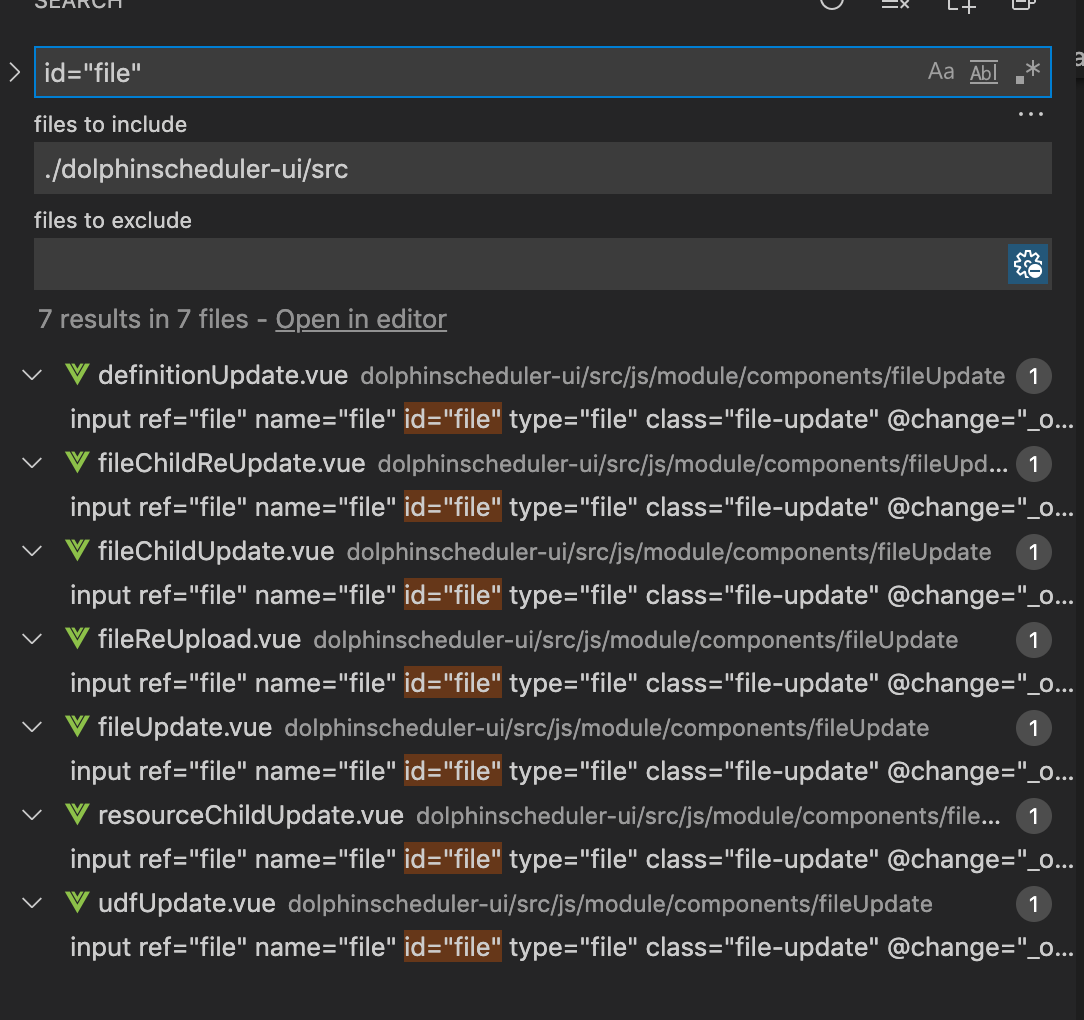Click result count badge for fileChildUpdate.vue
This screenshot has width=1084, height=1020.
point(1034,552)
